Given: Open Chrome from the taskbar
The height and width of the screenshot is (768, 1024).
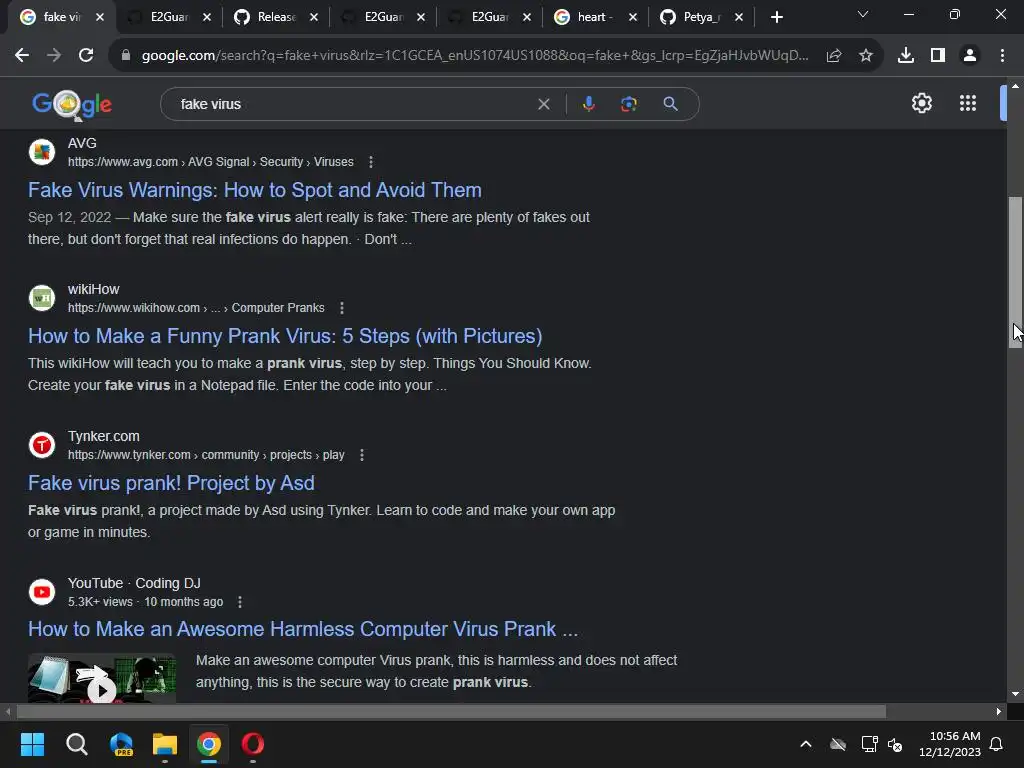Looking at the screenshot, I should coord(209,744).
